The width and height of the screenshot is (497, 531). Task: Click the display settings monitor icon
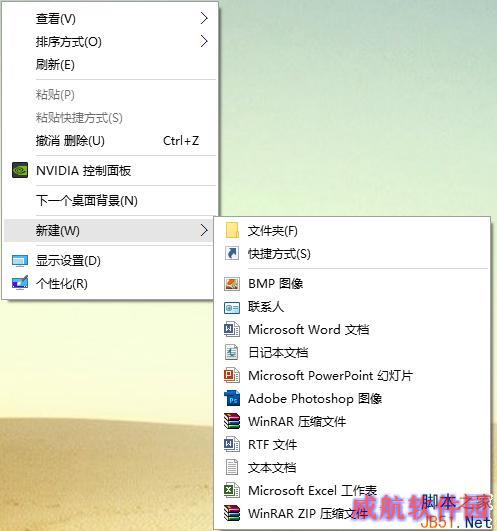point(20,261)
